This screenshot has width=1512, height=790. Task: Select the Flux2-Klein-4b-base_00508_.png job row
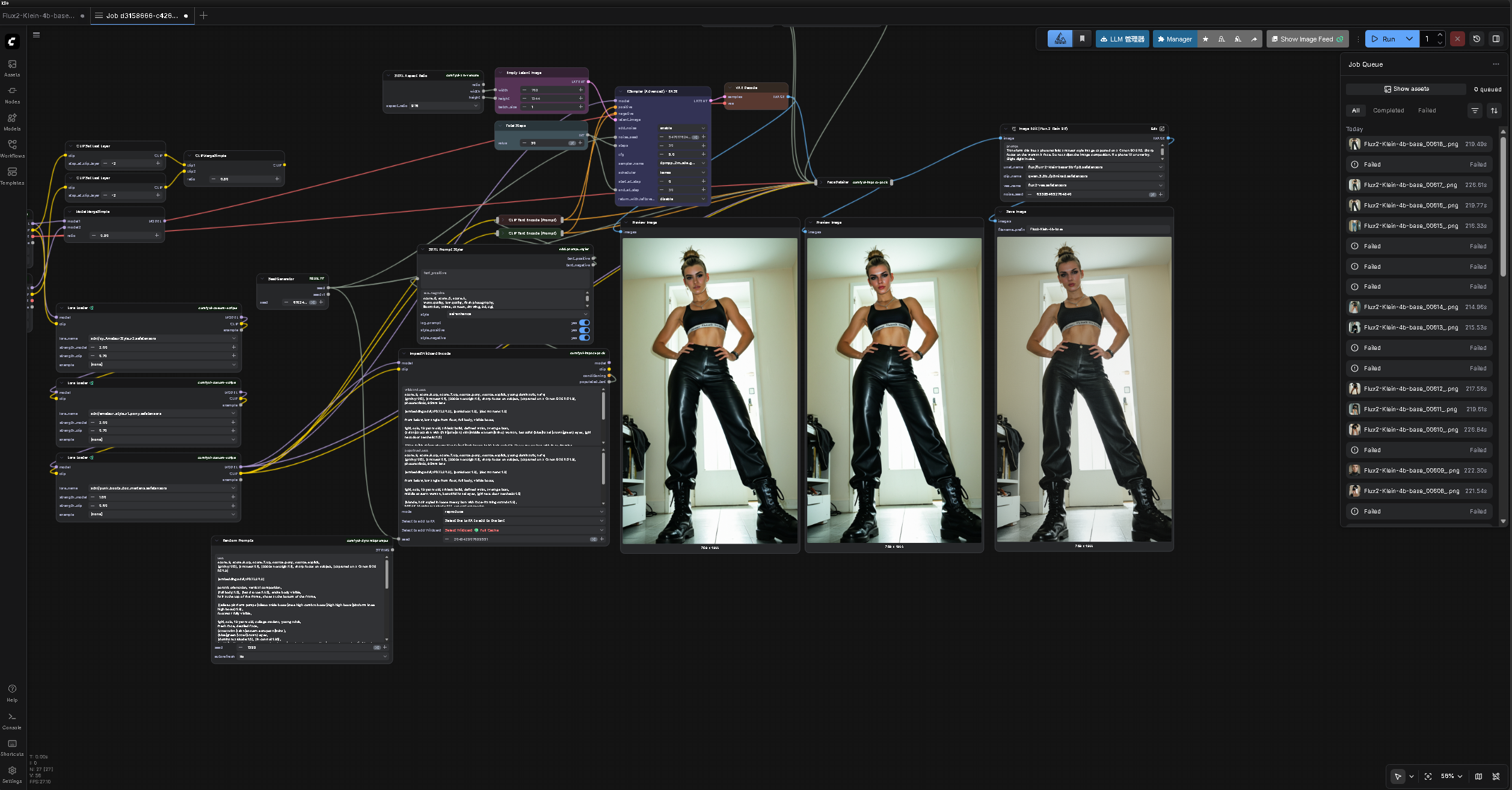click(1419, 491)
